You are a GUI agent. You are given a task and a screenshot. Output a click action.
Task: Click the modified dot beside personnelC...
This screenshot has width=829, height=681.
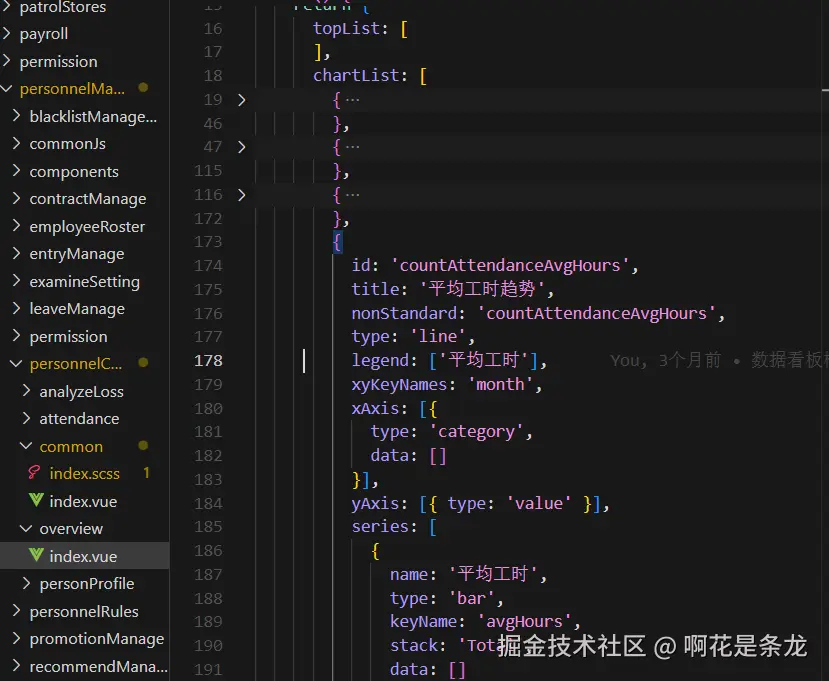point(143,363)
